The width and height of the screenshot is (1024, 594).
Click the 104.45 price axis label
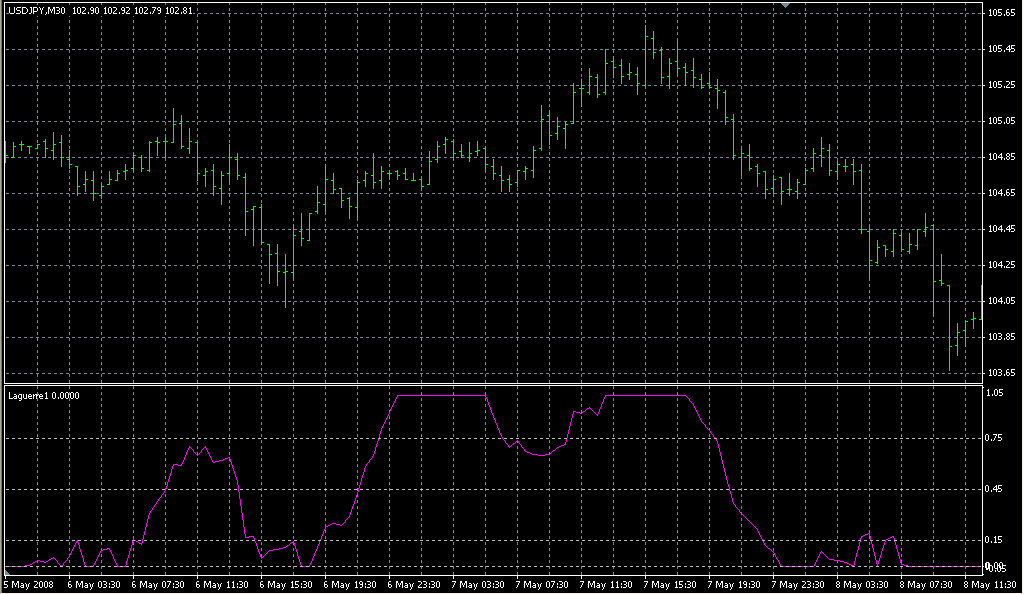tap(1001, 229)
